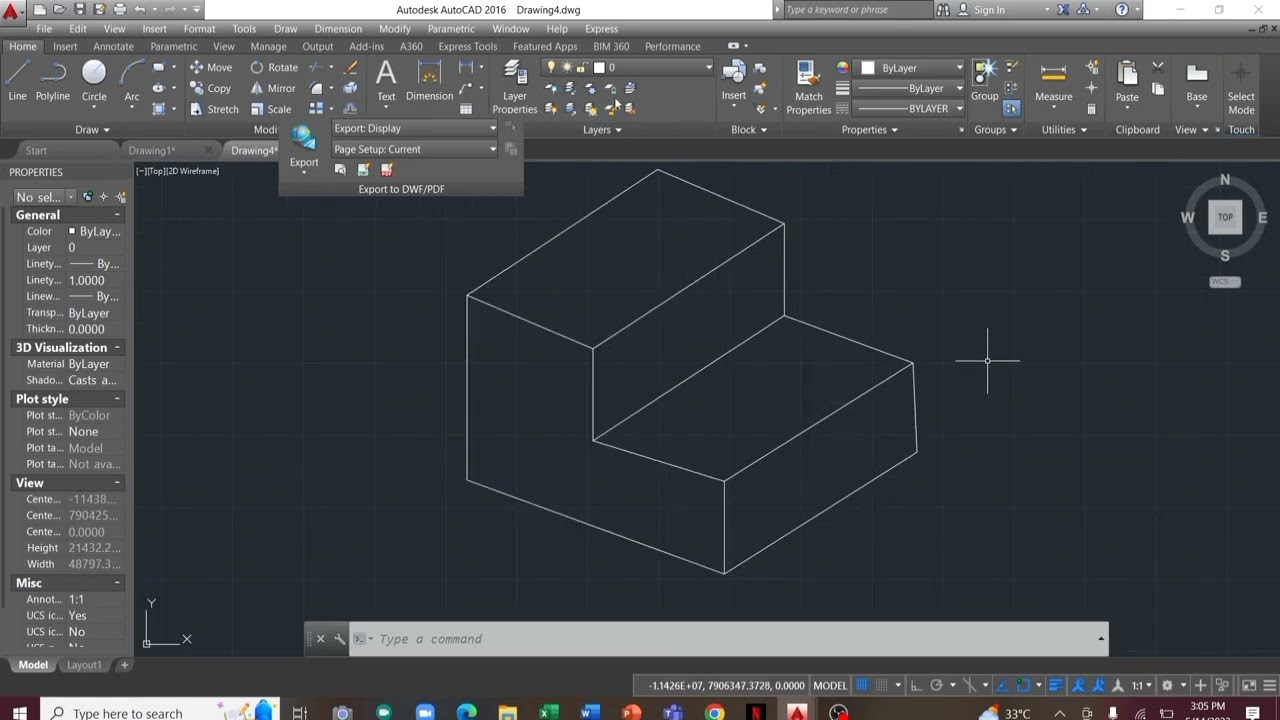This screenshot has width=1280, height=720.
Task: Toggle snap mode in status bar
Action: [x=882, y=685]
